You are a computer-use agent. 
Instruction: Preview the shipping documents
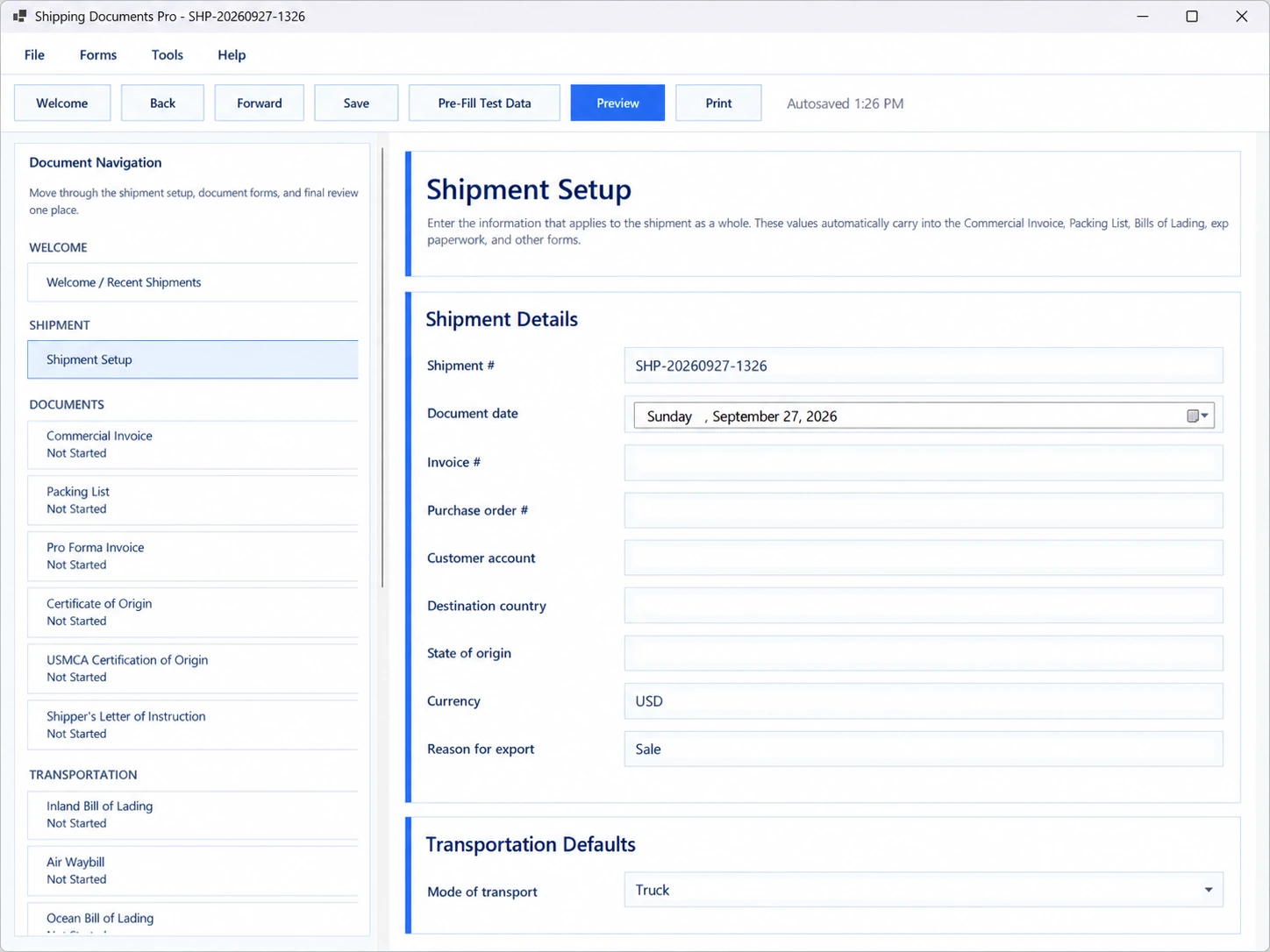(x=617, y=103)
